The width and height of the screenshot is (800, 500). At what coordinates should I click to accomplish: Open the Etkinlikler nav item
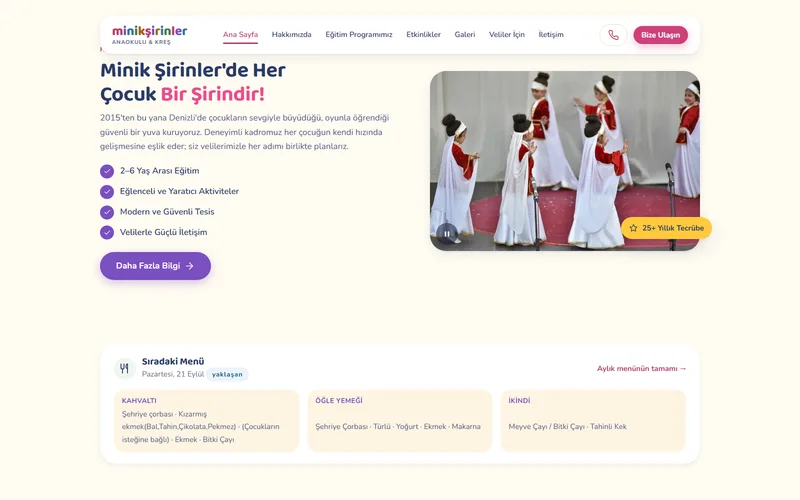[423, 35]
